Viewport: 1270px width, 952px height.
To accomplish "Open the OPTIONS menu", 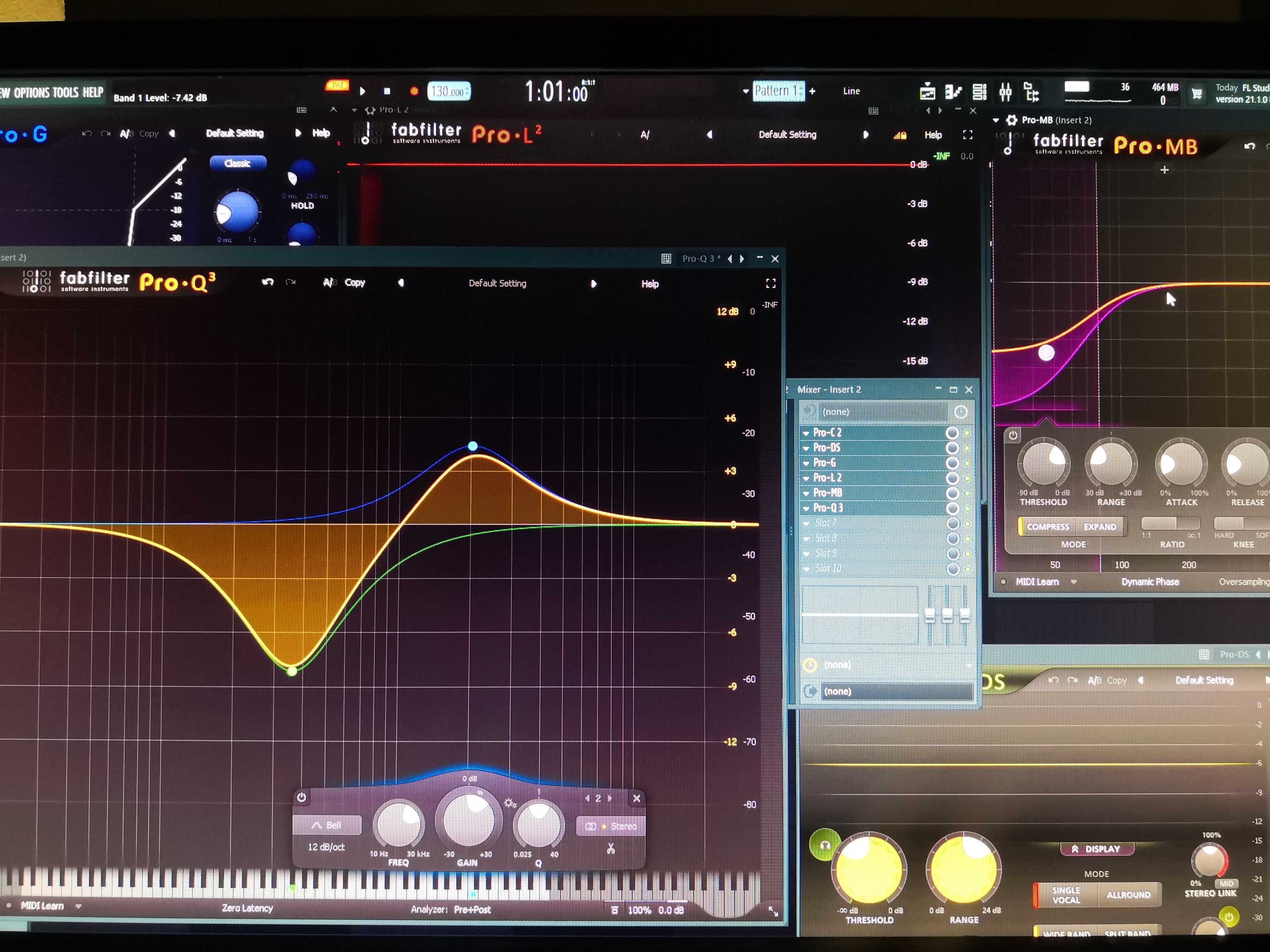I will point(32,92).
